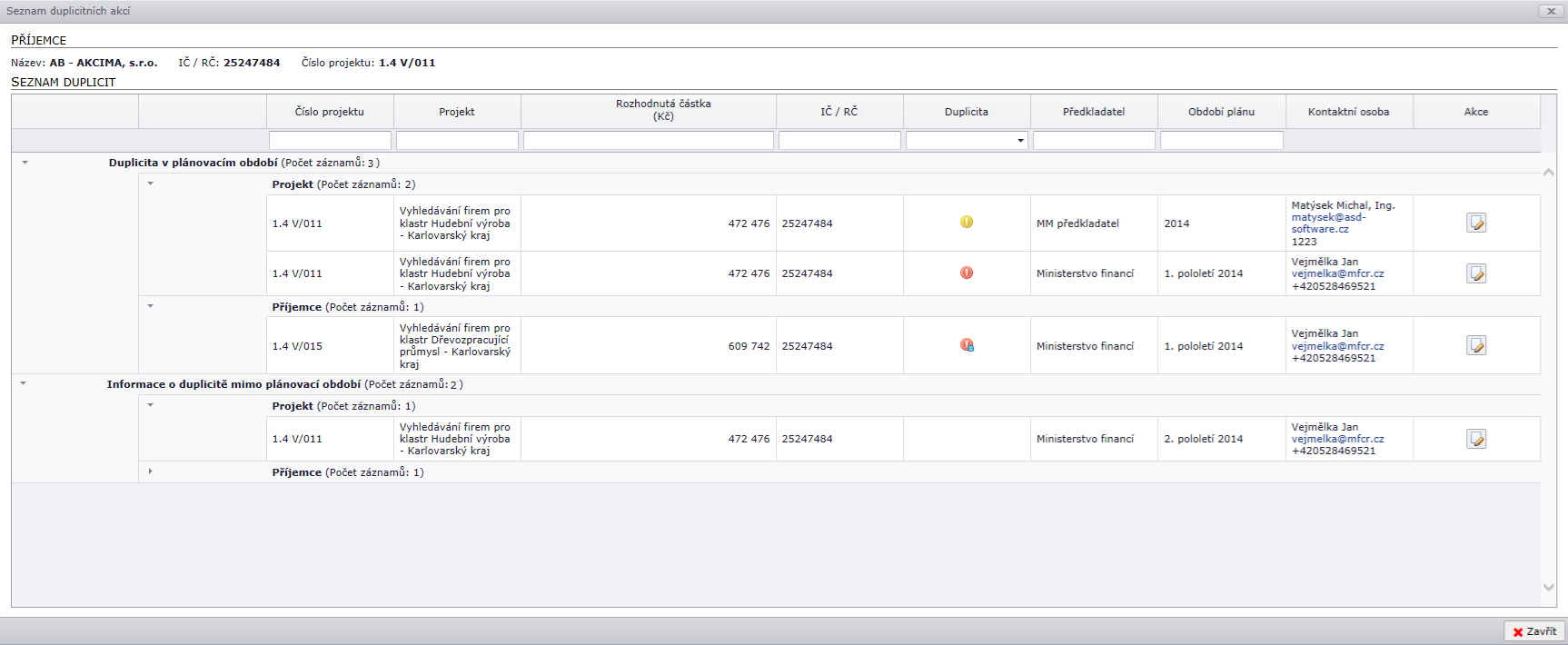The image size is (1568, 645).
Task: Collapse the first Projekt subgroup with 2 records
Action: pos(151,184)
